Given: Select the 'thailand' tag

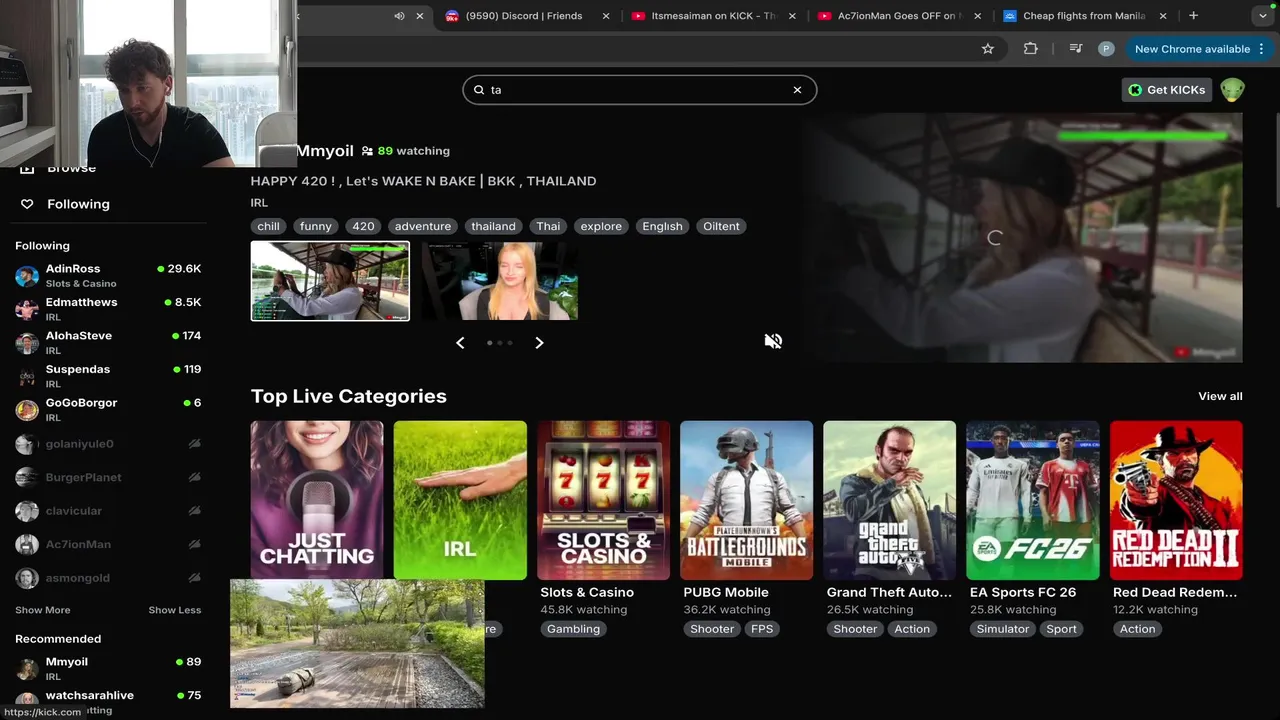Looking at the screenshot, I should 494,226.
